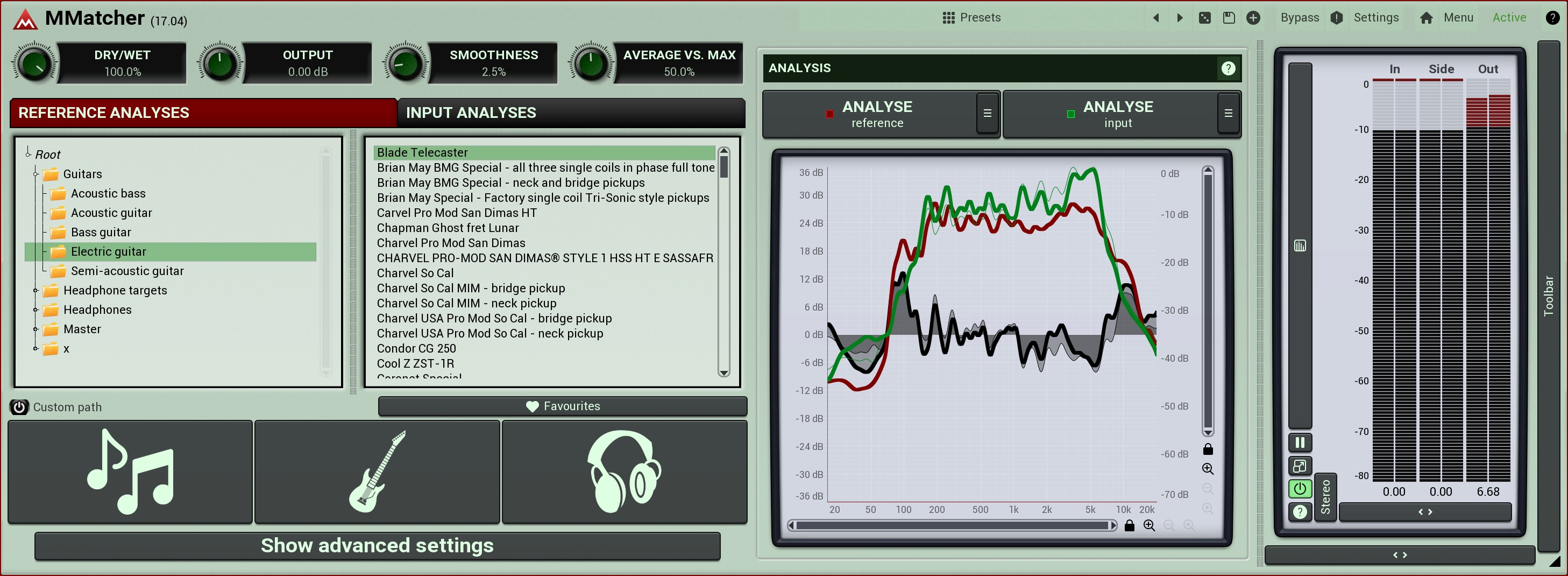Toggle the Custom path power button
This screenshot has width=1568, height=576.
19,407
